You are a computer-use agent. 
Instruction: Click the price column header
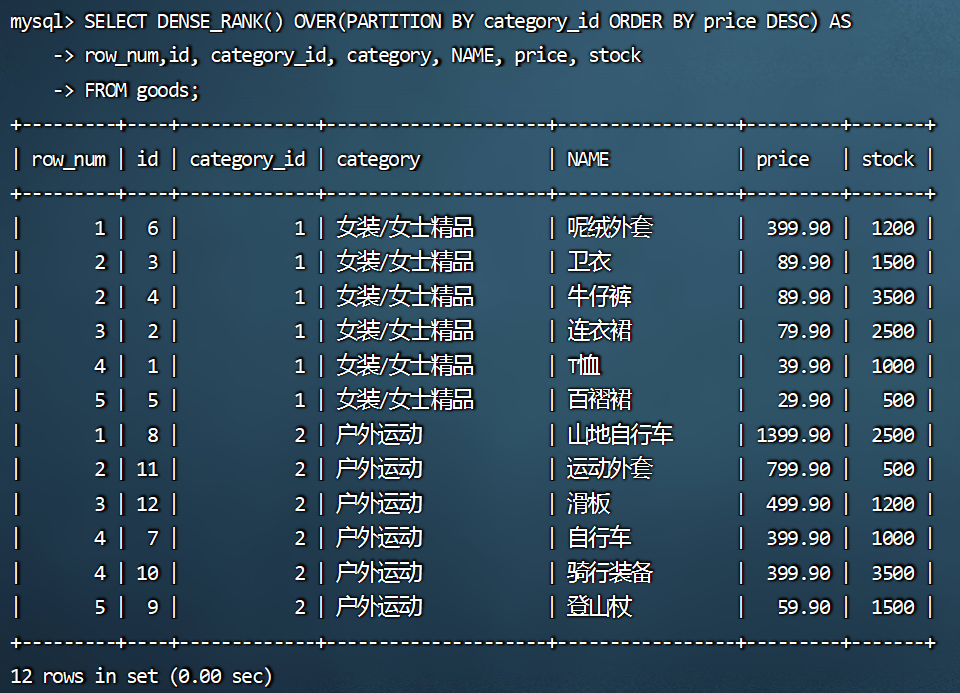(782, 159)
